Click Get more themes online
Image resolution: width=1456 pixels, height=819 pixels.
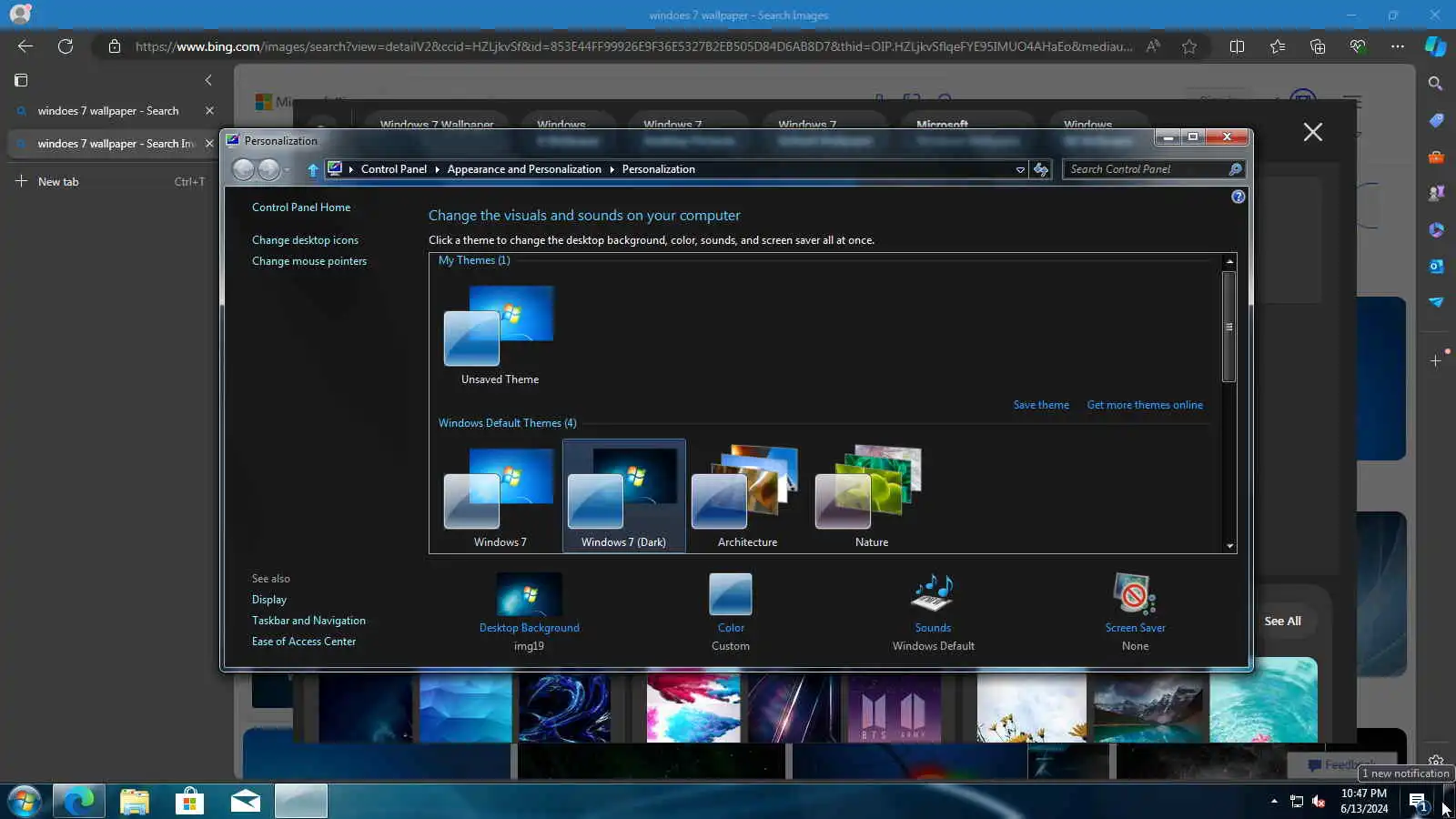click(x=1145, y=405)
